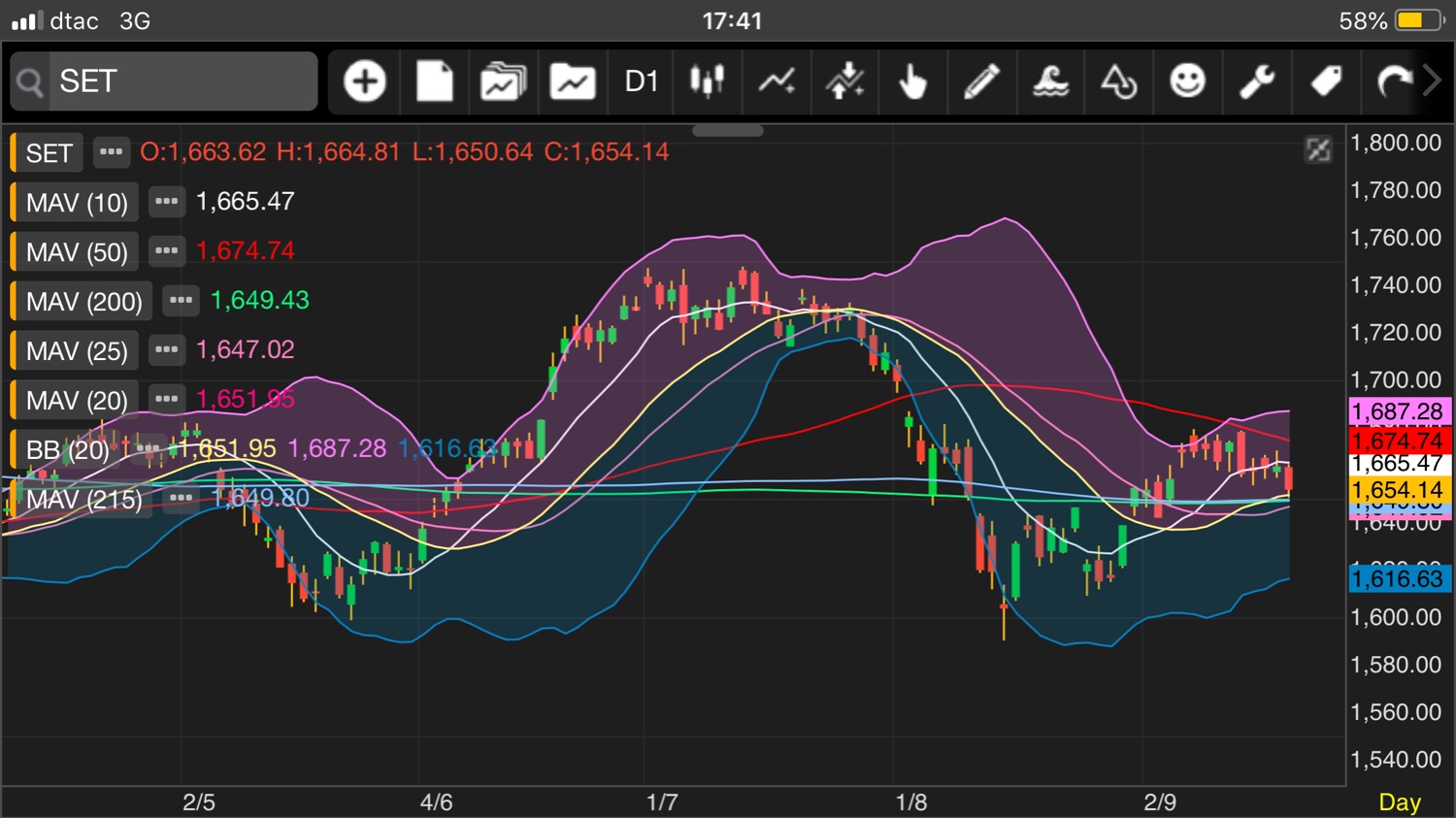1456x818 pixels.
Task: Toggle the chart fullscreen icon at top right
Action: [1318, 149]
